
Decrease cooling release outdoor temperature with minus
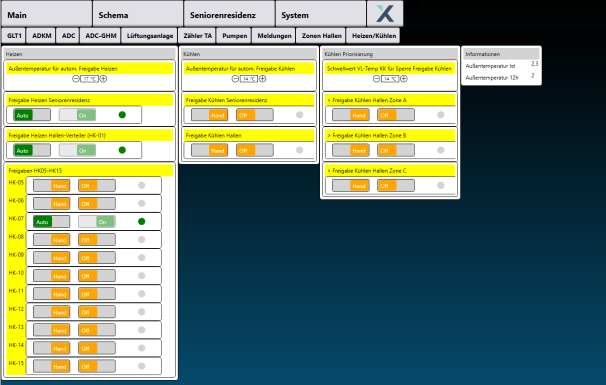tap(235, 79)
